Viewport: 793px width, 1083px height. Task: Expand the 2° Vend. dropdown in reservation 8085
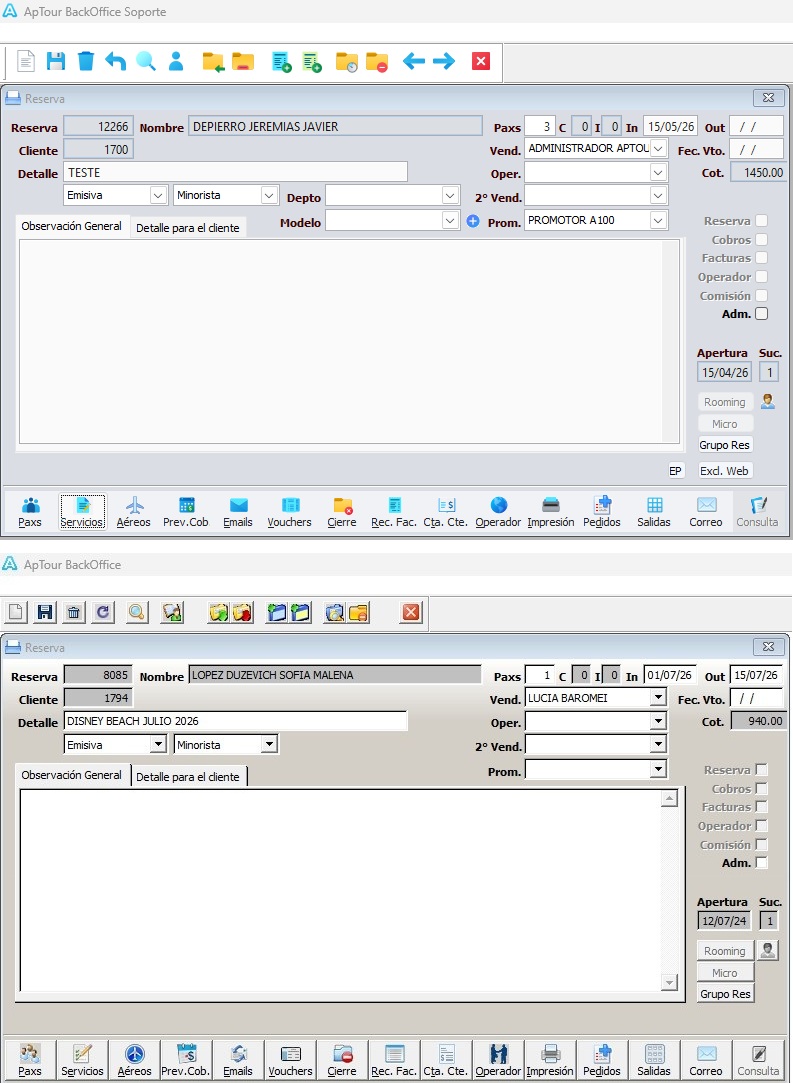pyautogui.click(x=658, y=745)
